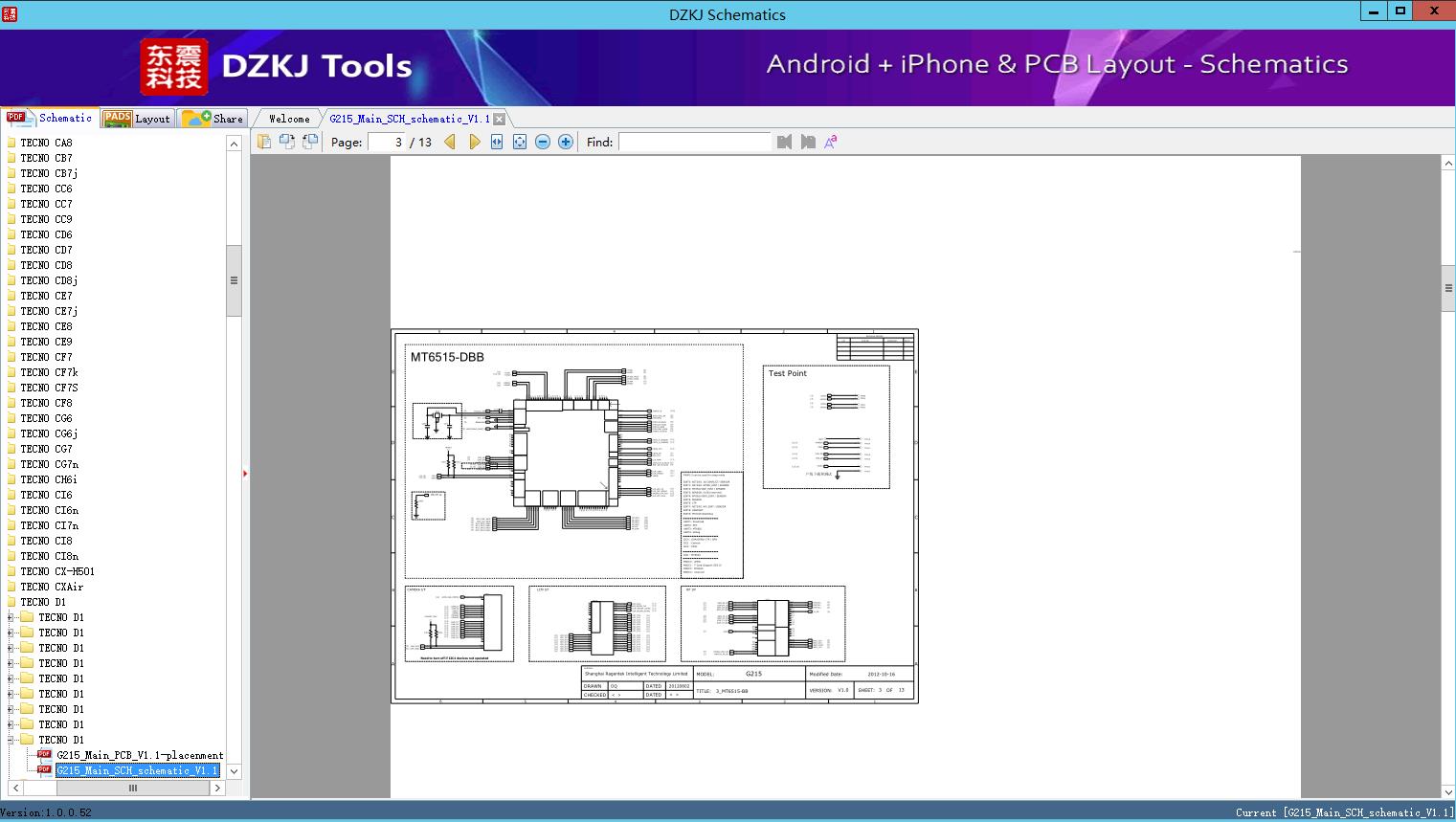The image size is (1456, 822).
Task: Click the tree panel horizontal scroll right arrow
Action: point(217,788)
